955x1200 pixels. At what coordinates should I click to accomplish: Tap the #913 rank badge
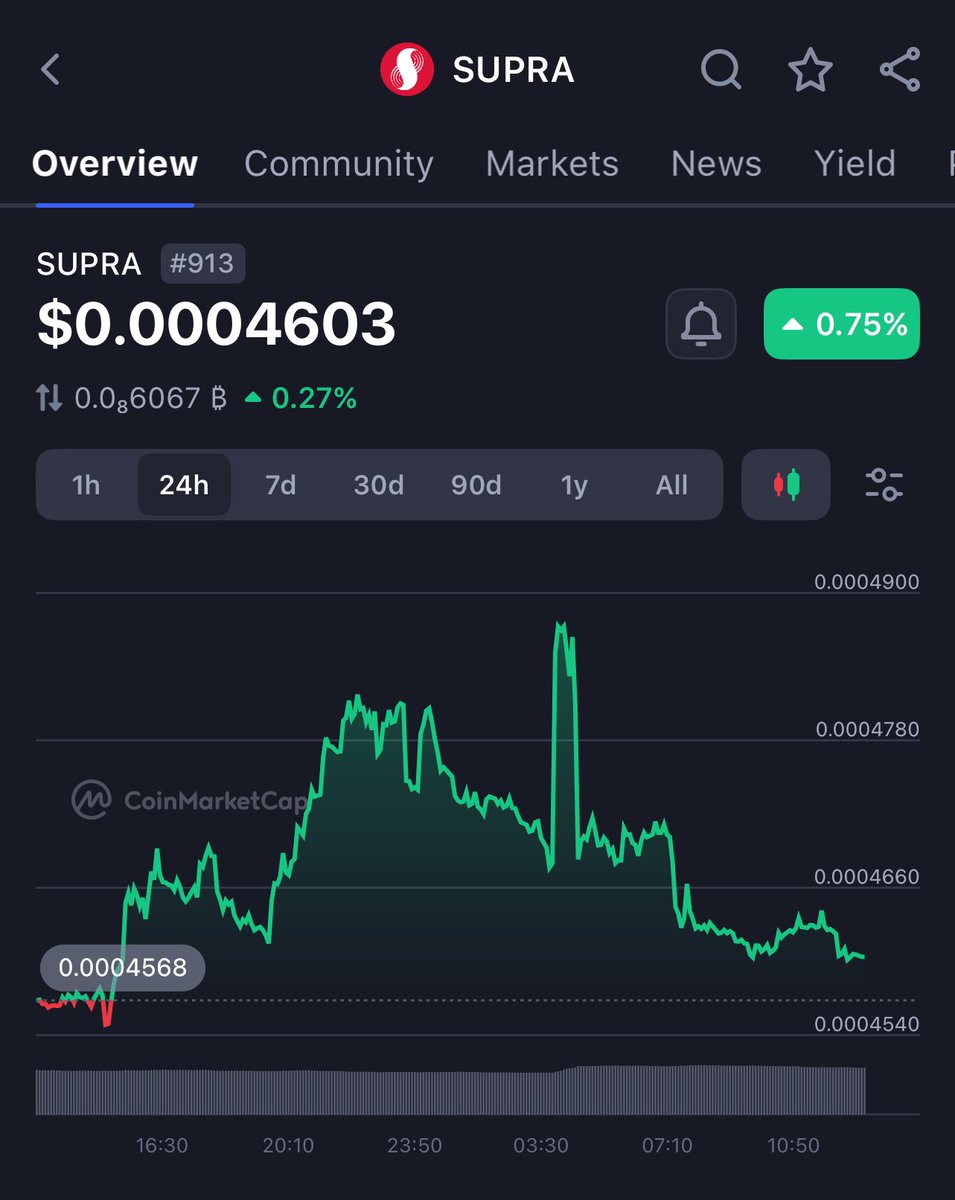coord(203,264)
